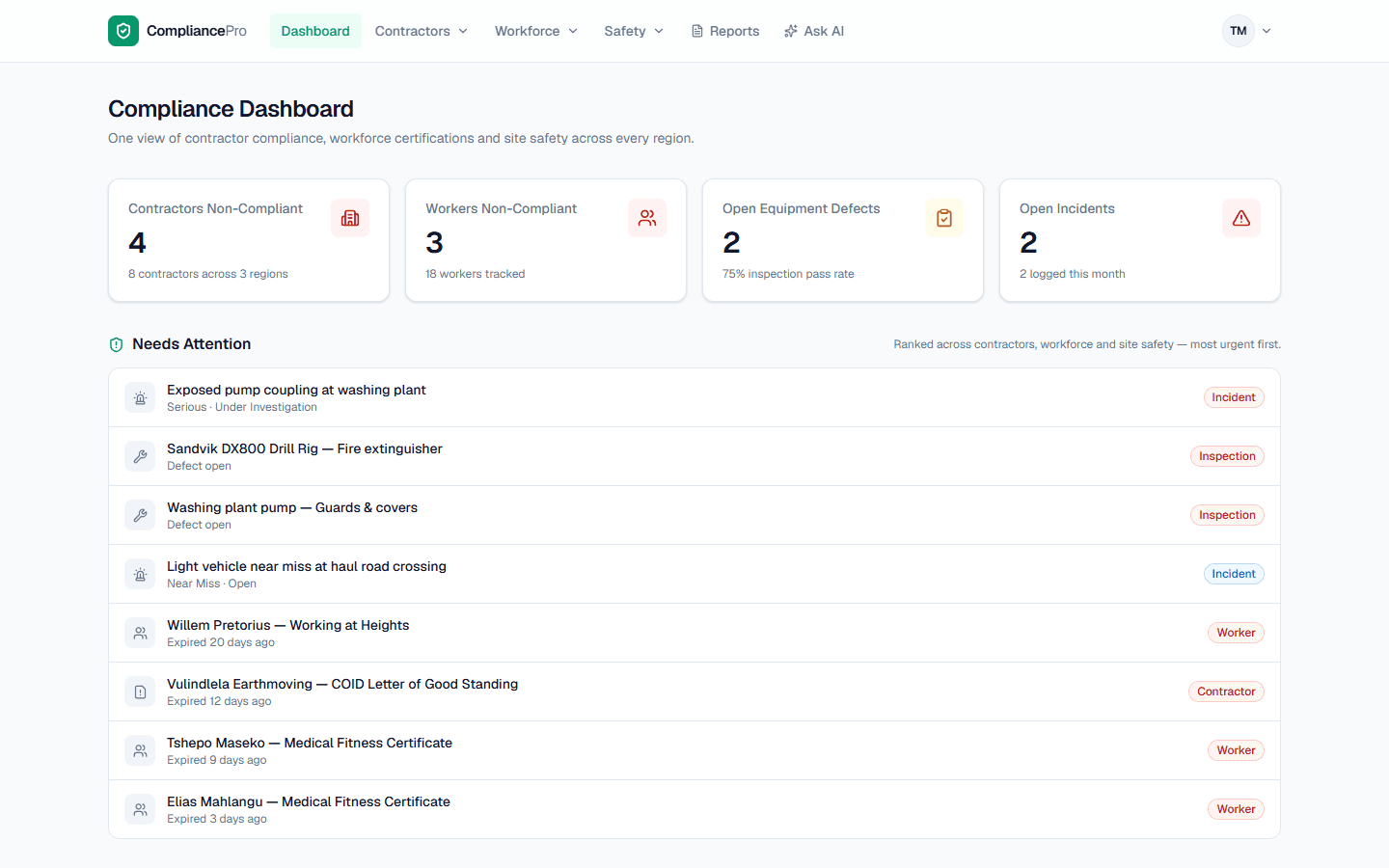Click the people icon for Willem Pretorius row
1389x868 pixels.
140,633
